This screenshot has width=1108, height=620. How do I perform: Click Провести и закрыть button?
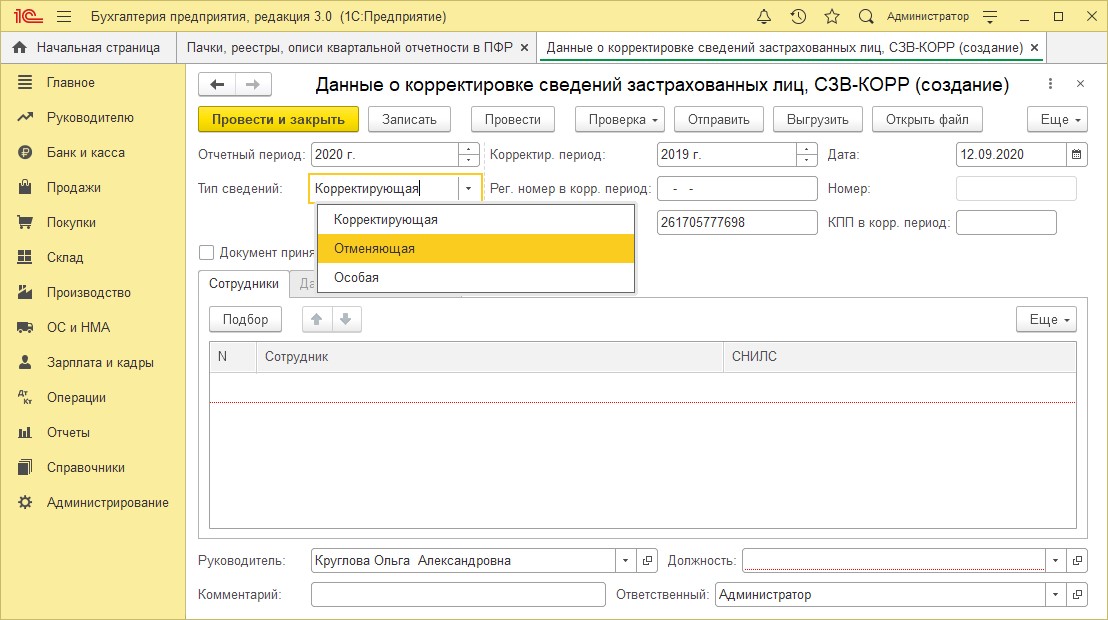point(278,119)
